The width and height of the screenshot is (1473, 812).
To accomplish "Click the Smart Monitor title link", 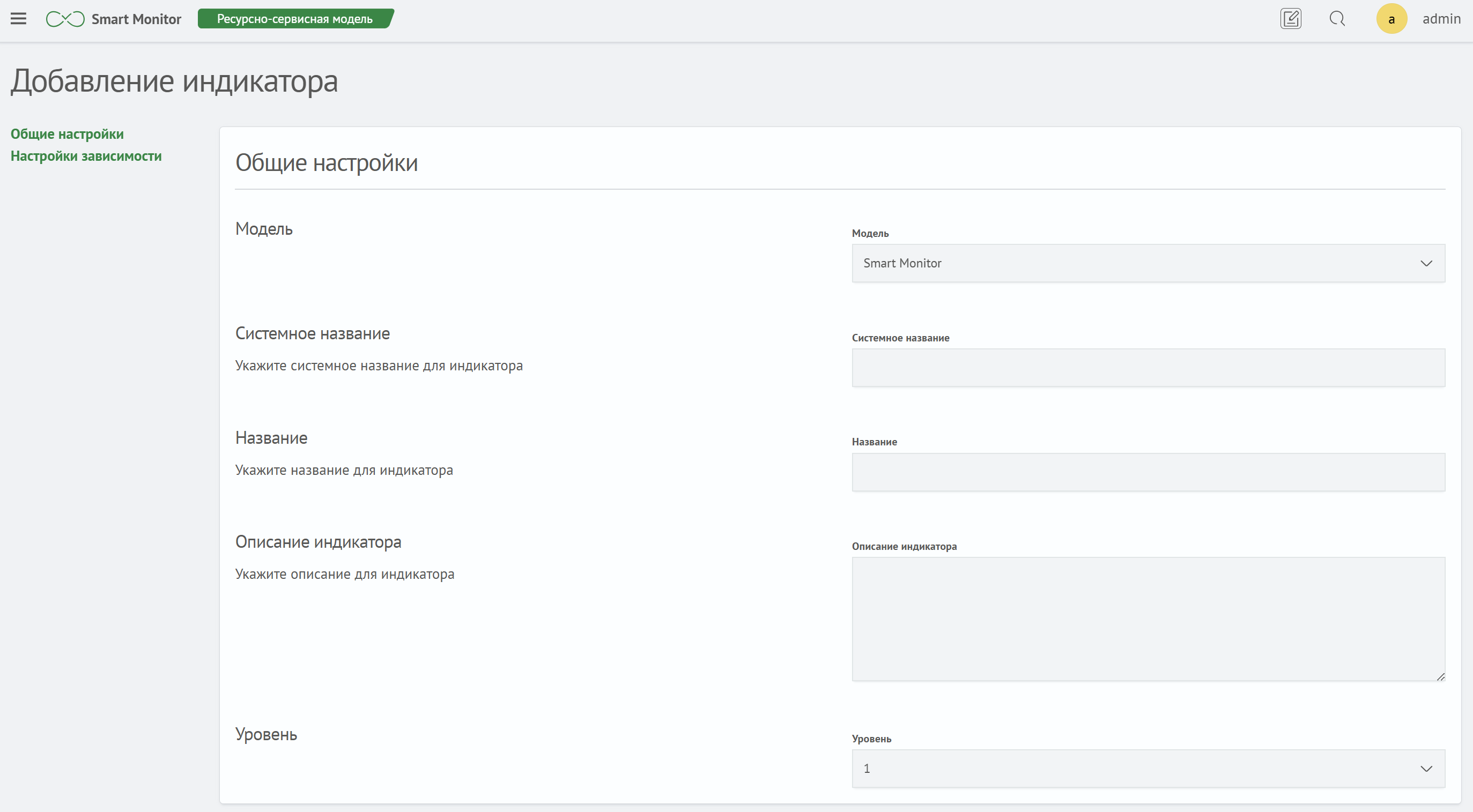I will [136, 19].
